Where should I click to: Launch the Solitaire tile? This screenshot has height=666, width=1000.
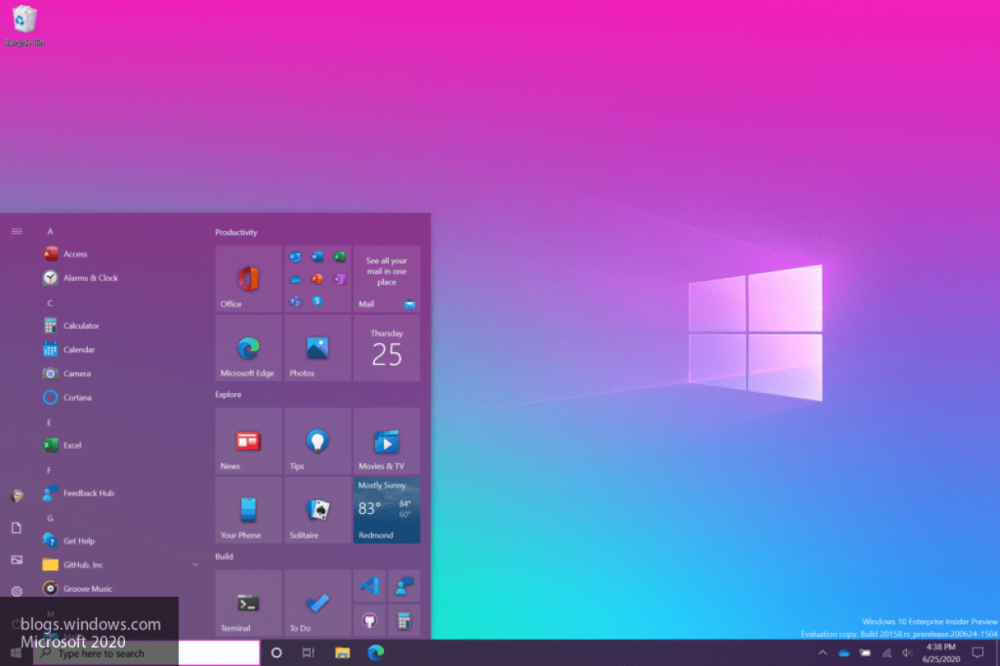317,510
